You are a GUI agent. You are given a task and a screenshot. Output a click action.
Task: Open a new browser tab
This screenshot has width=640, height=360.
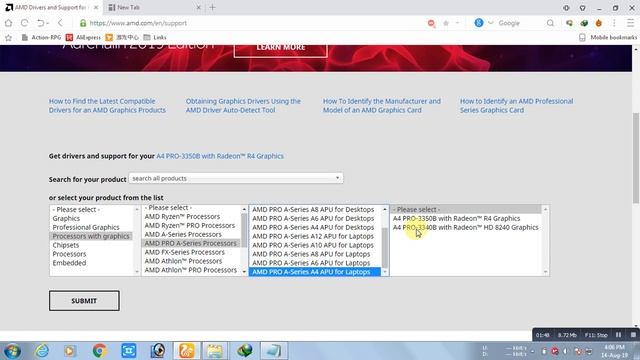[x=212, y=7]
